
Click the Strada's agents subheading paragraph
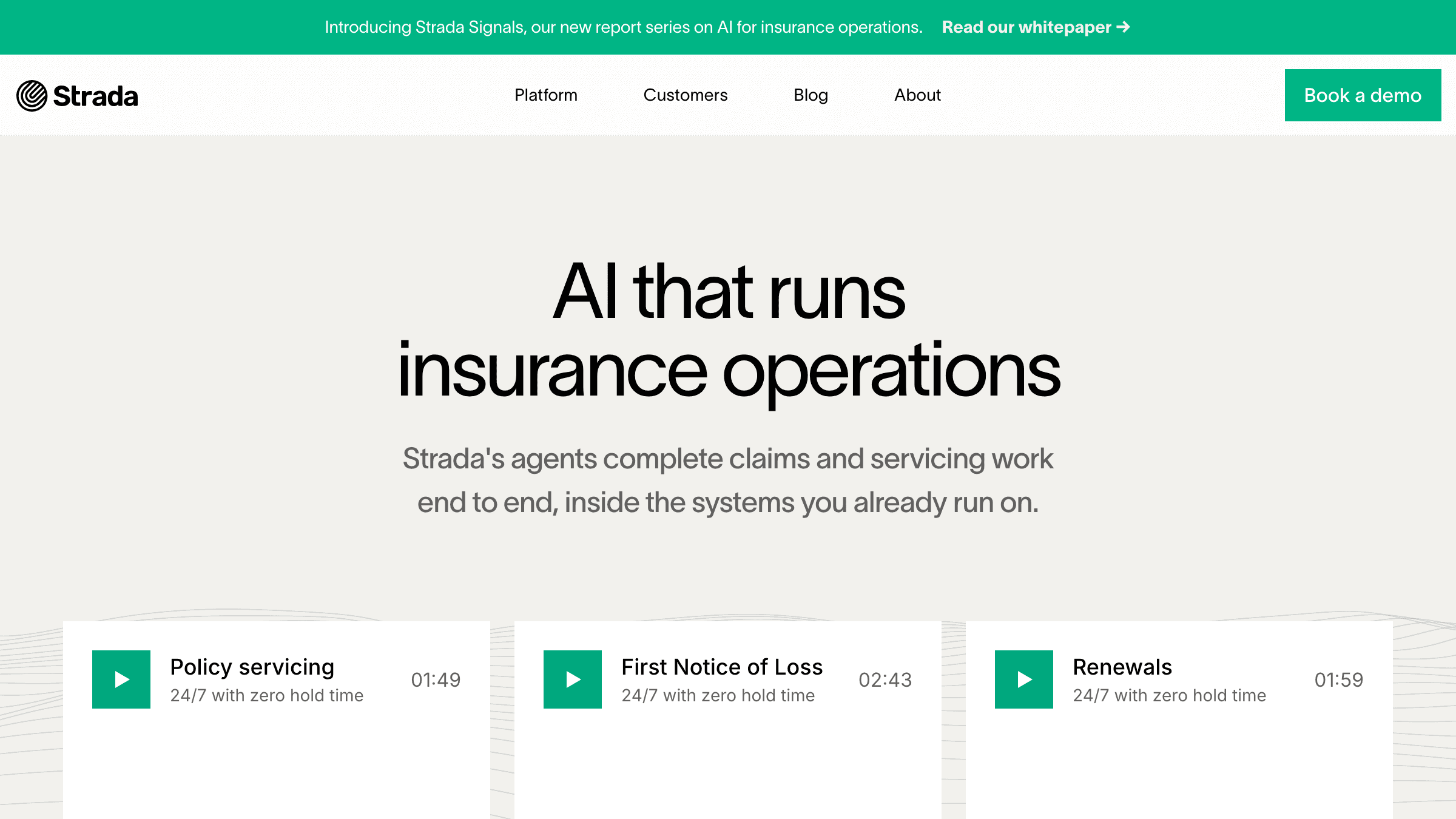[728, 480]
